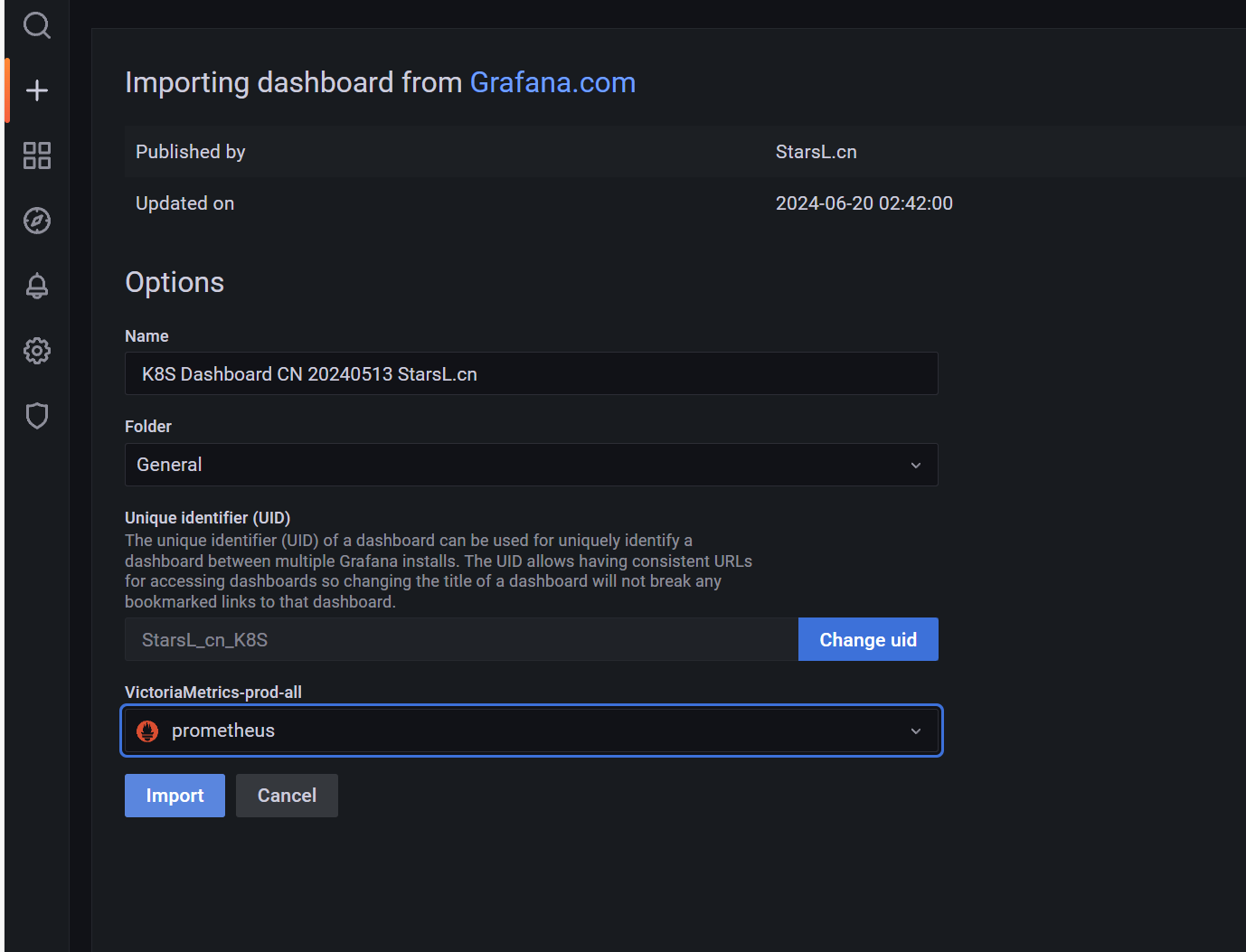The width and height of the screenshot is (1246, 952).
Task: Open the Alerting bell icon
Action: pos(36,286)
